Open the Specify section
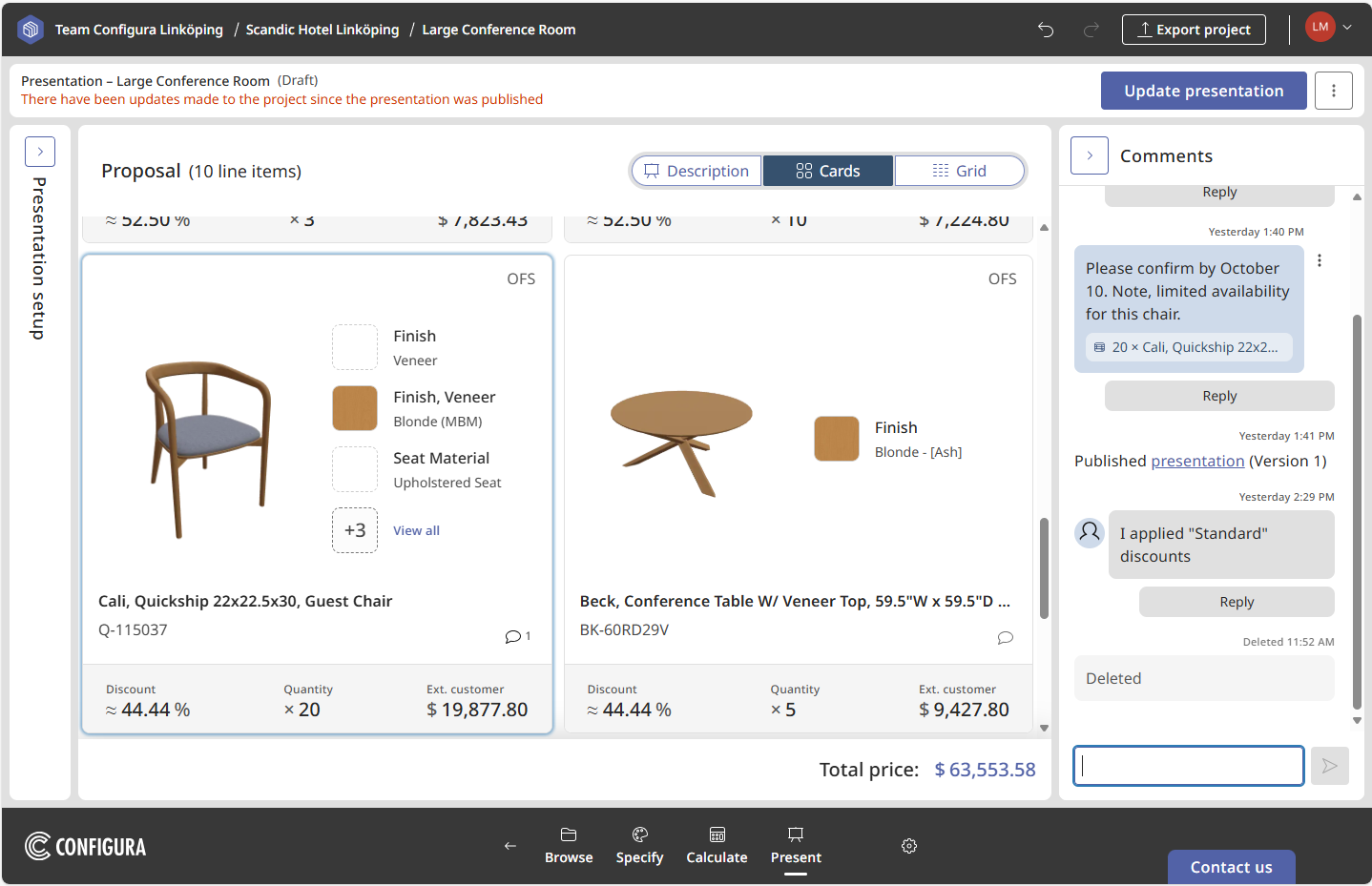The image size is (1372, 886). (x=639, y=846)
